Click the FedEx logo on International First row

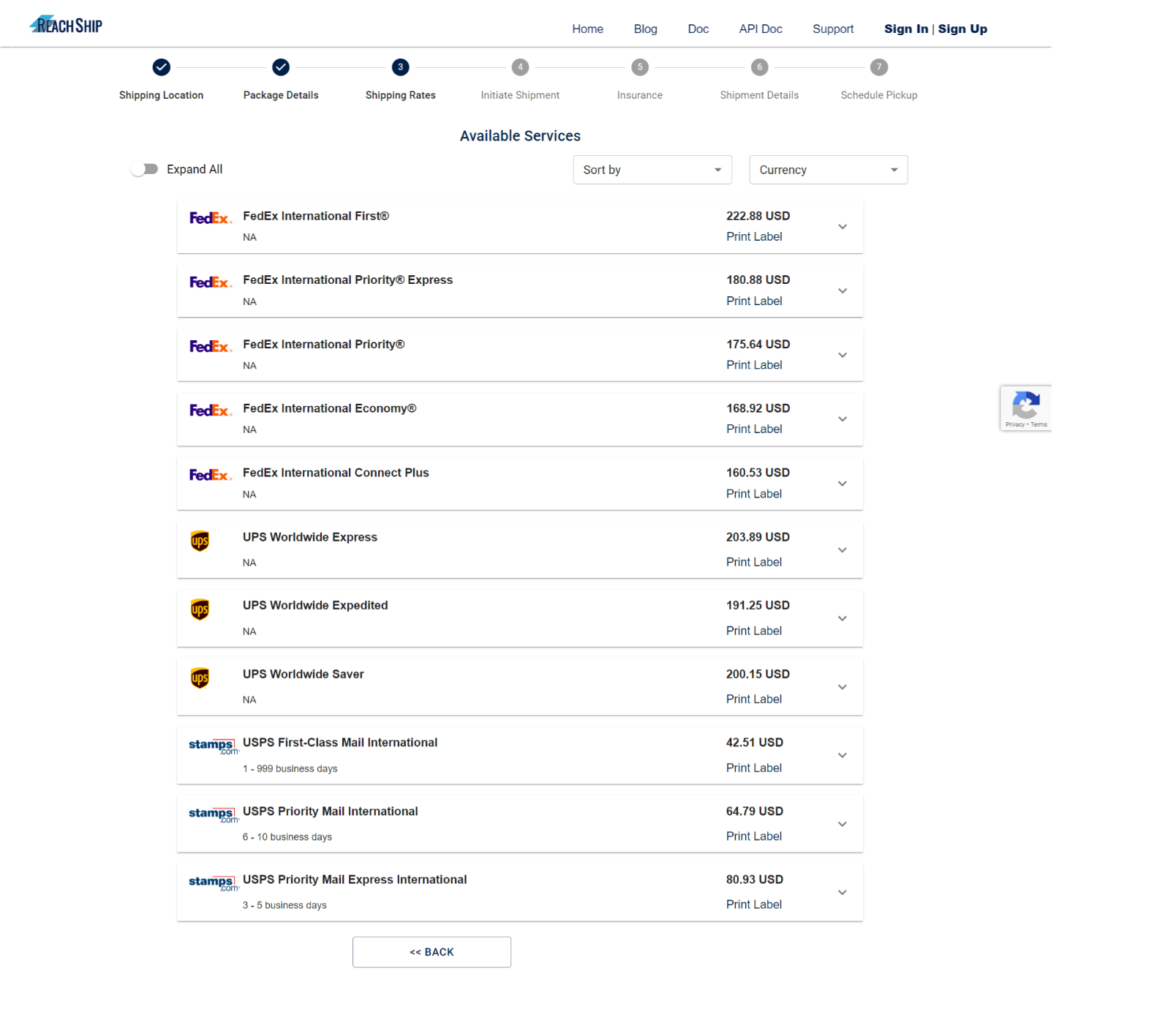click(x=211, y=218)
